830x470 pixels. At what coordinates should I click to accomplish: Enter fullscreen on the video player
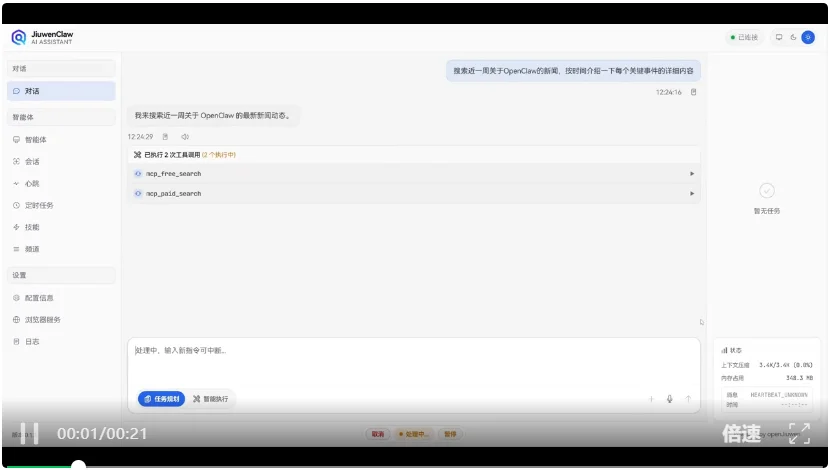tap(799, 433)
